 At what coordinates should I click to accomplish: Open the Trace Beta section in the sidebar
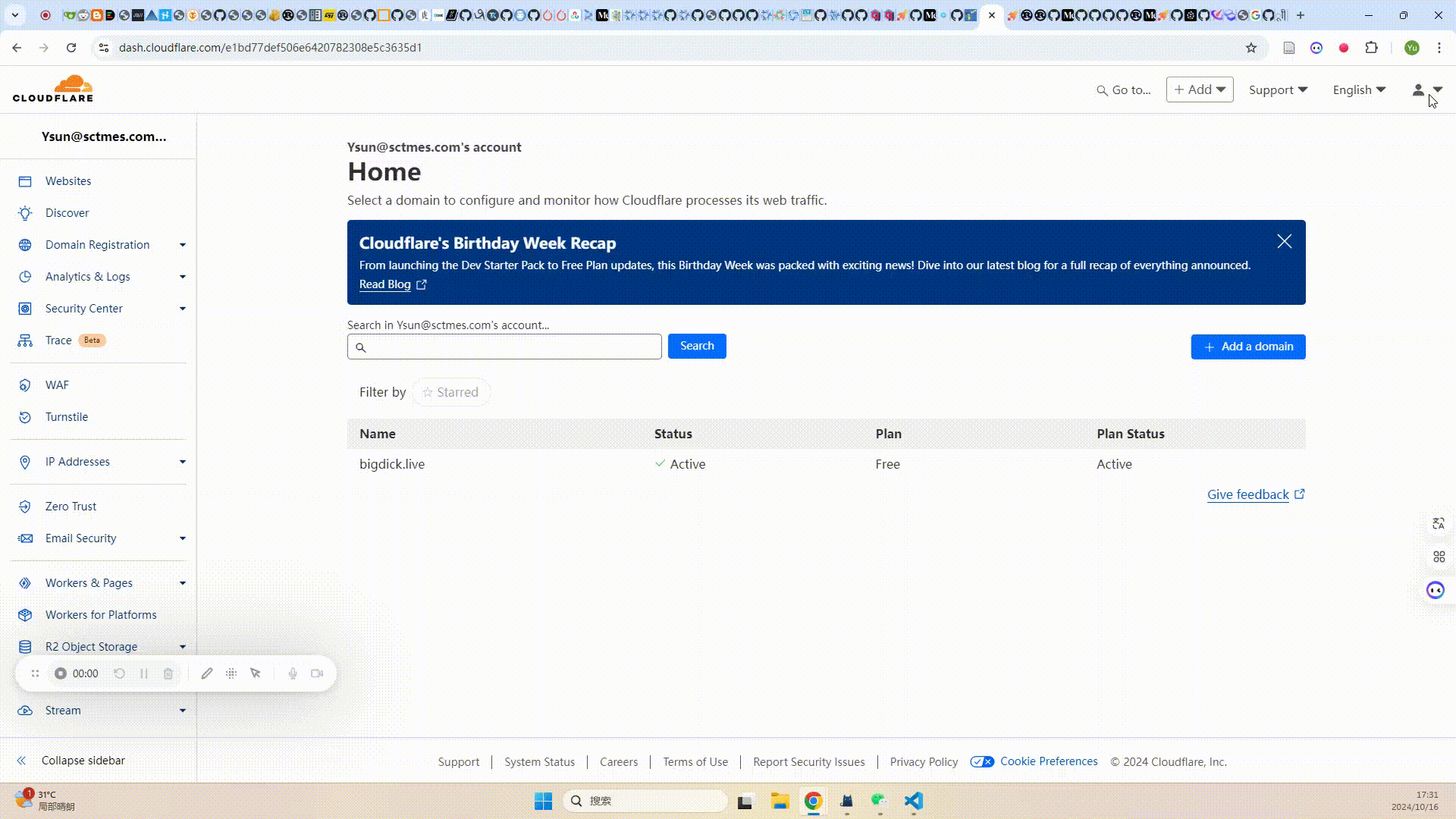(x=58, y=340)
